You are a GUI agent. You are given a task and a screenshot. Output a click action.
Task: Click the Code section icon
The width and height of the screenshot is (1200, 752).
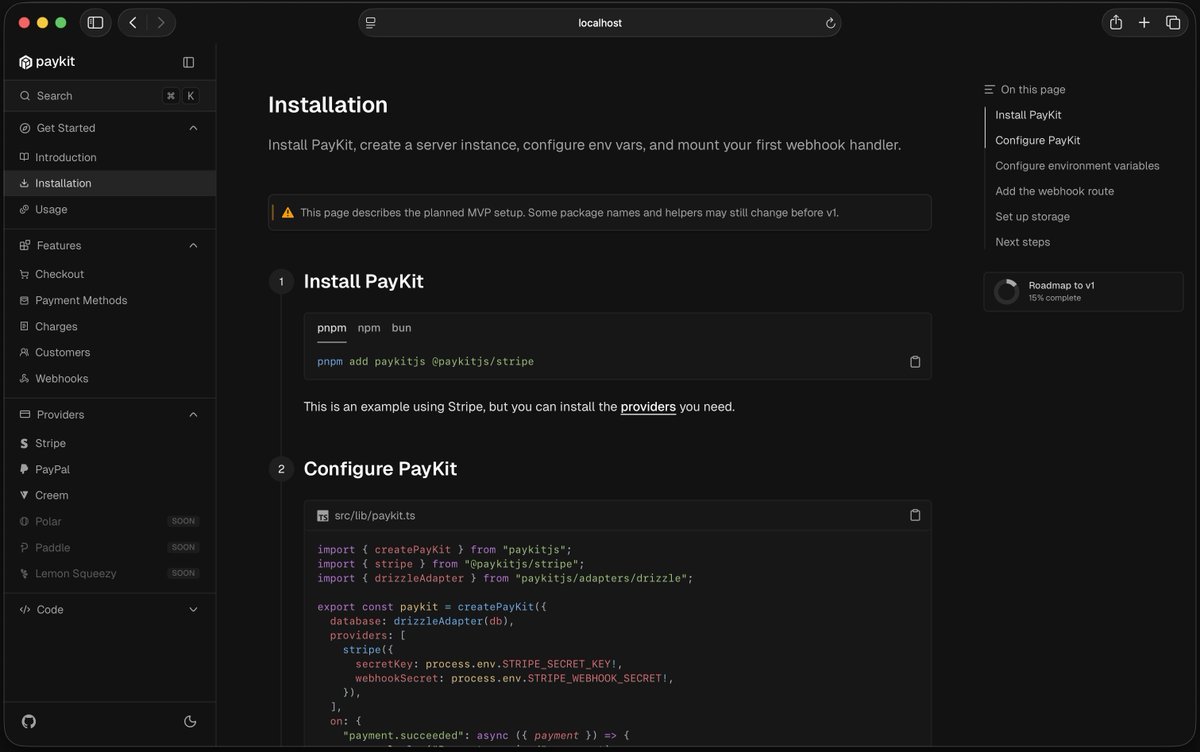pos(25,609)
